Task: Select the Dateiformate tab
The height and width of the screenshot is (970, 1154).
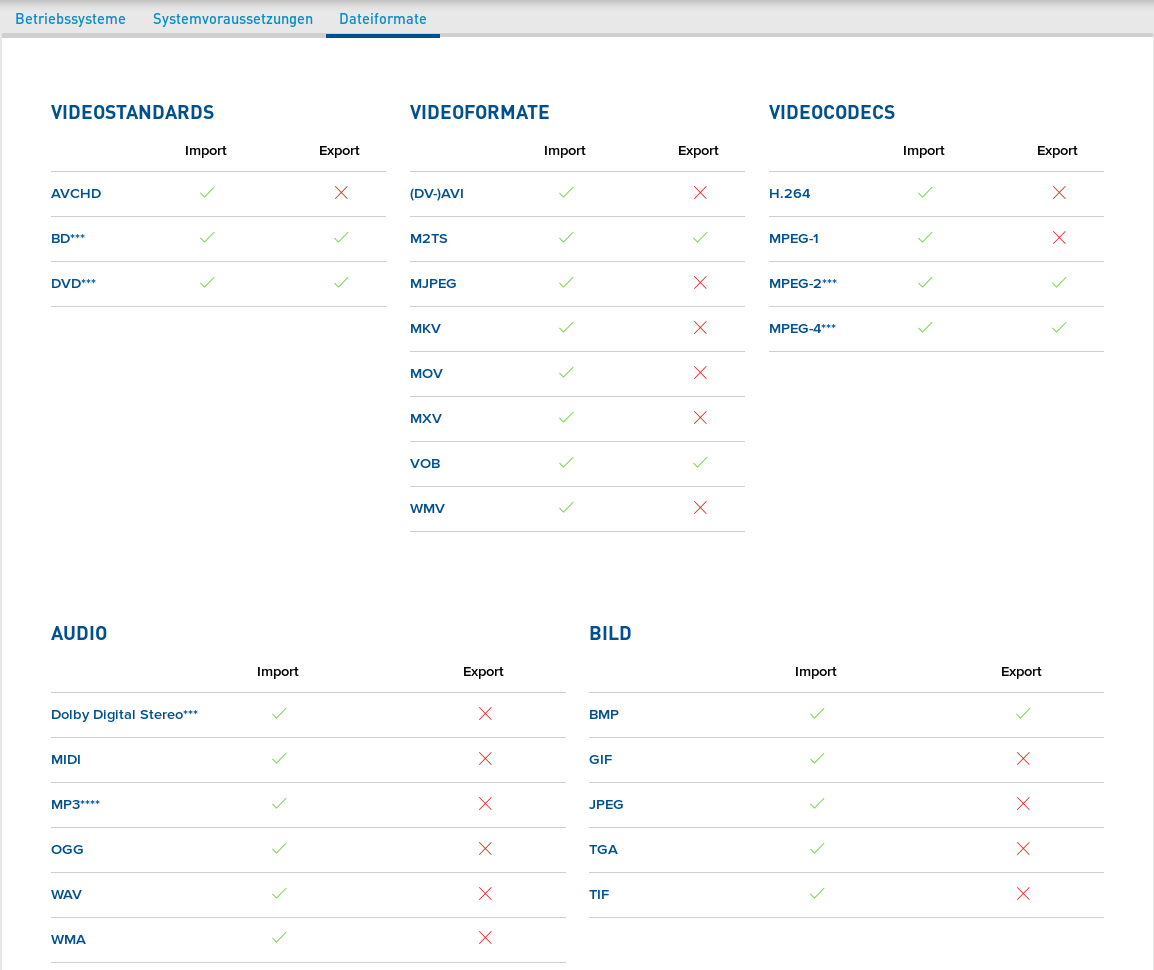Action: (382, 19)
